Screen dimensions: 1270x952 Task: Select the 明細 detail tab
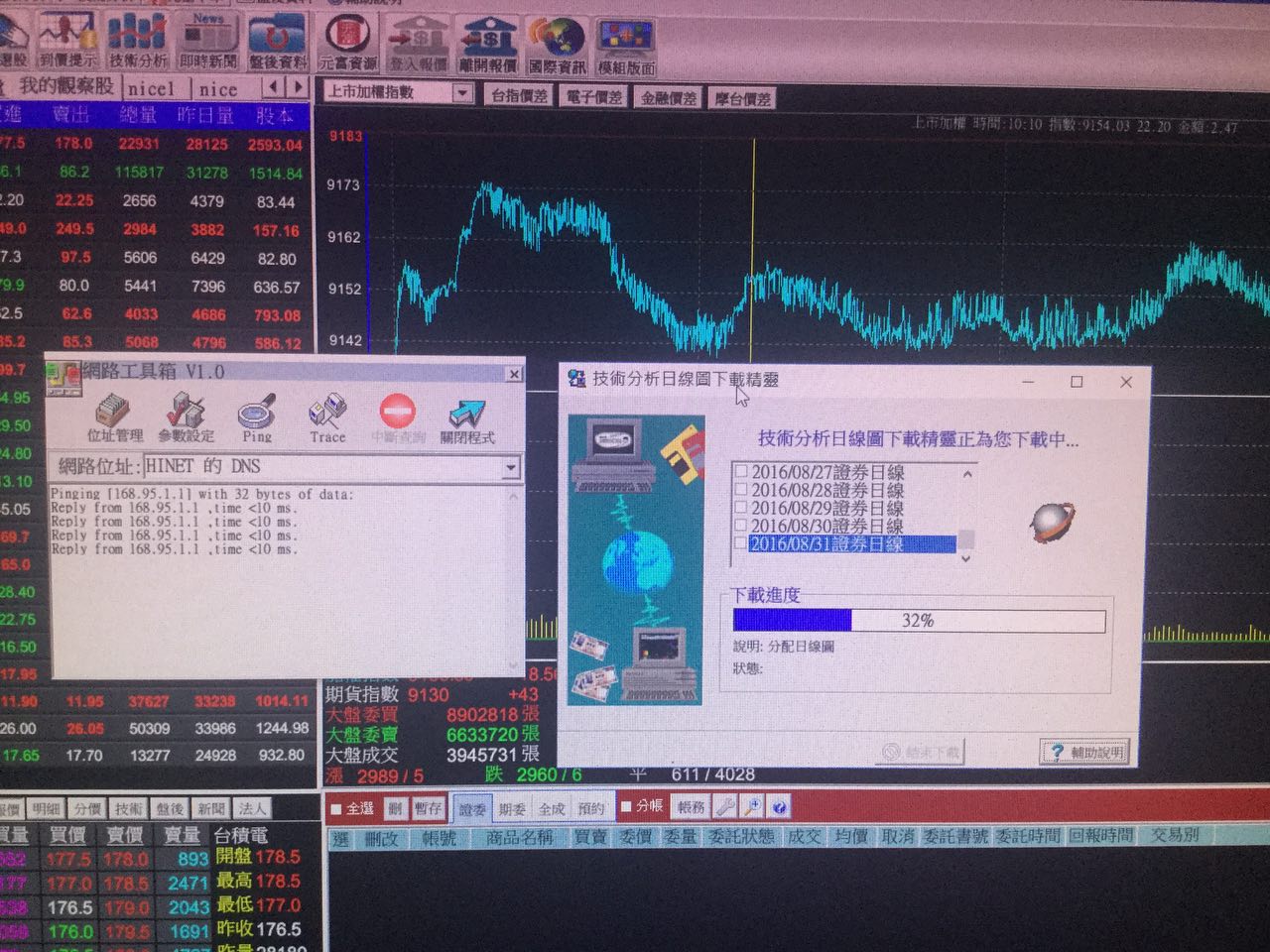46,808
